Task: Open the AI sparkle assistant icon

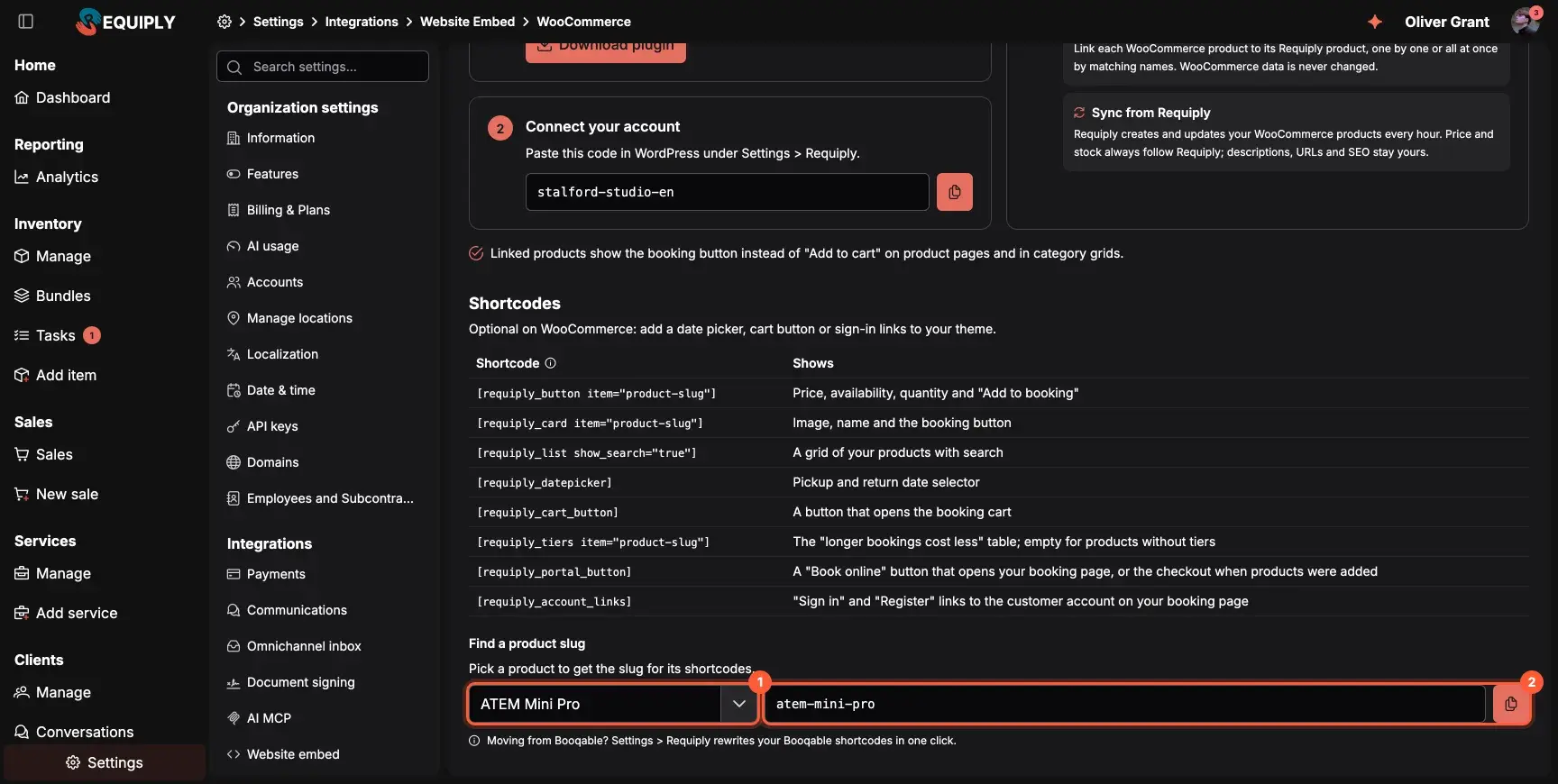Action: [x=1375, y=22]
